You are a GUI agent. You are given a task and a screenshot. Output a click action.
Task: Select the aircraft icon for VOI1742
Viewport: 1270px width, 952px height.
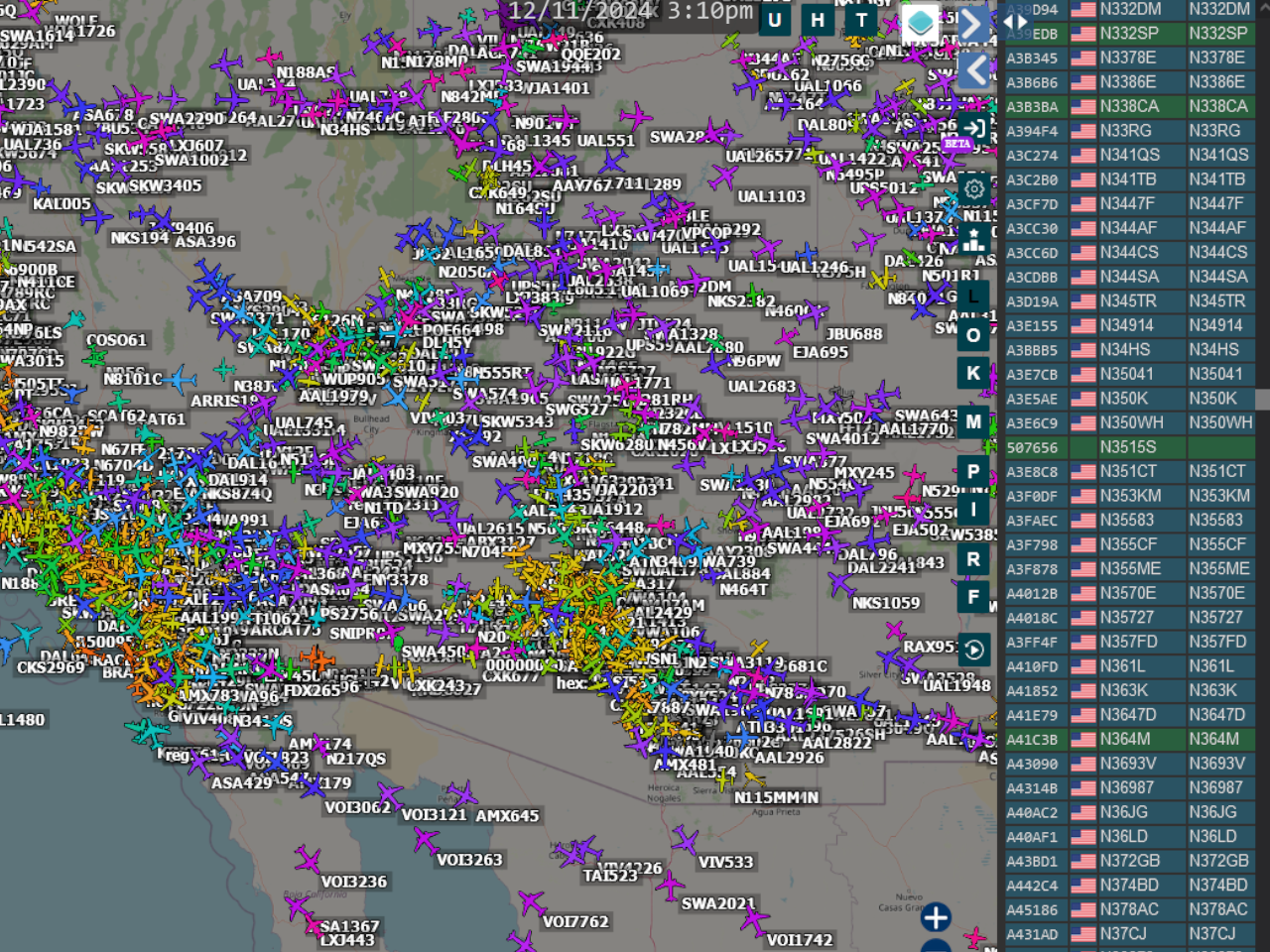click(x=754, y=921)
